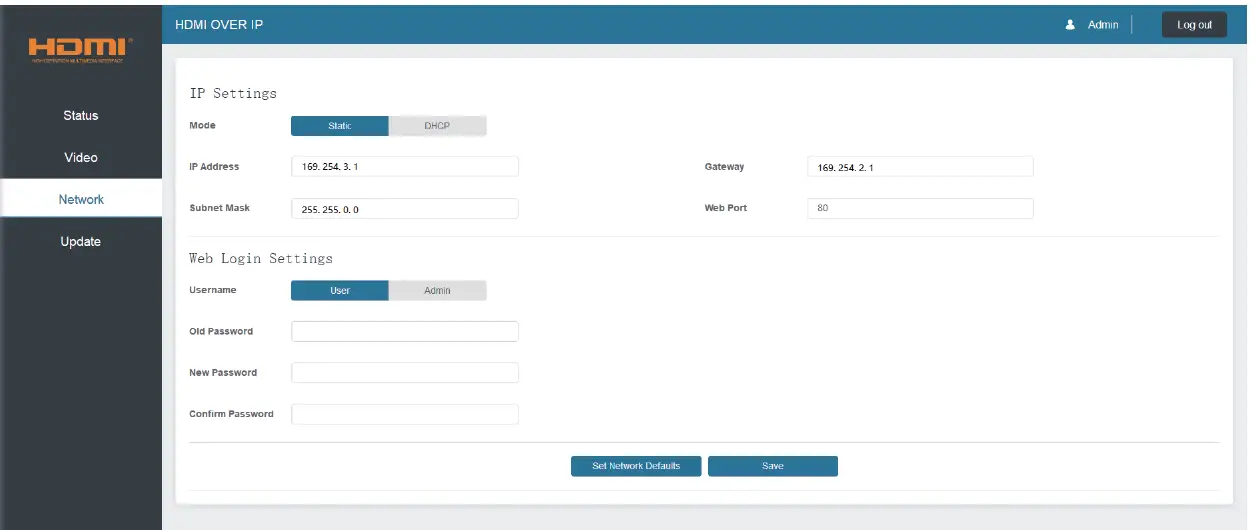Switch IP mode to DHCP
This screenshot has height=530, width=1257.
[x=437, y=126]
